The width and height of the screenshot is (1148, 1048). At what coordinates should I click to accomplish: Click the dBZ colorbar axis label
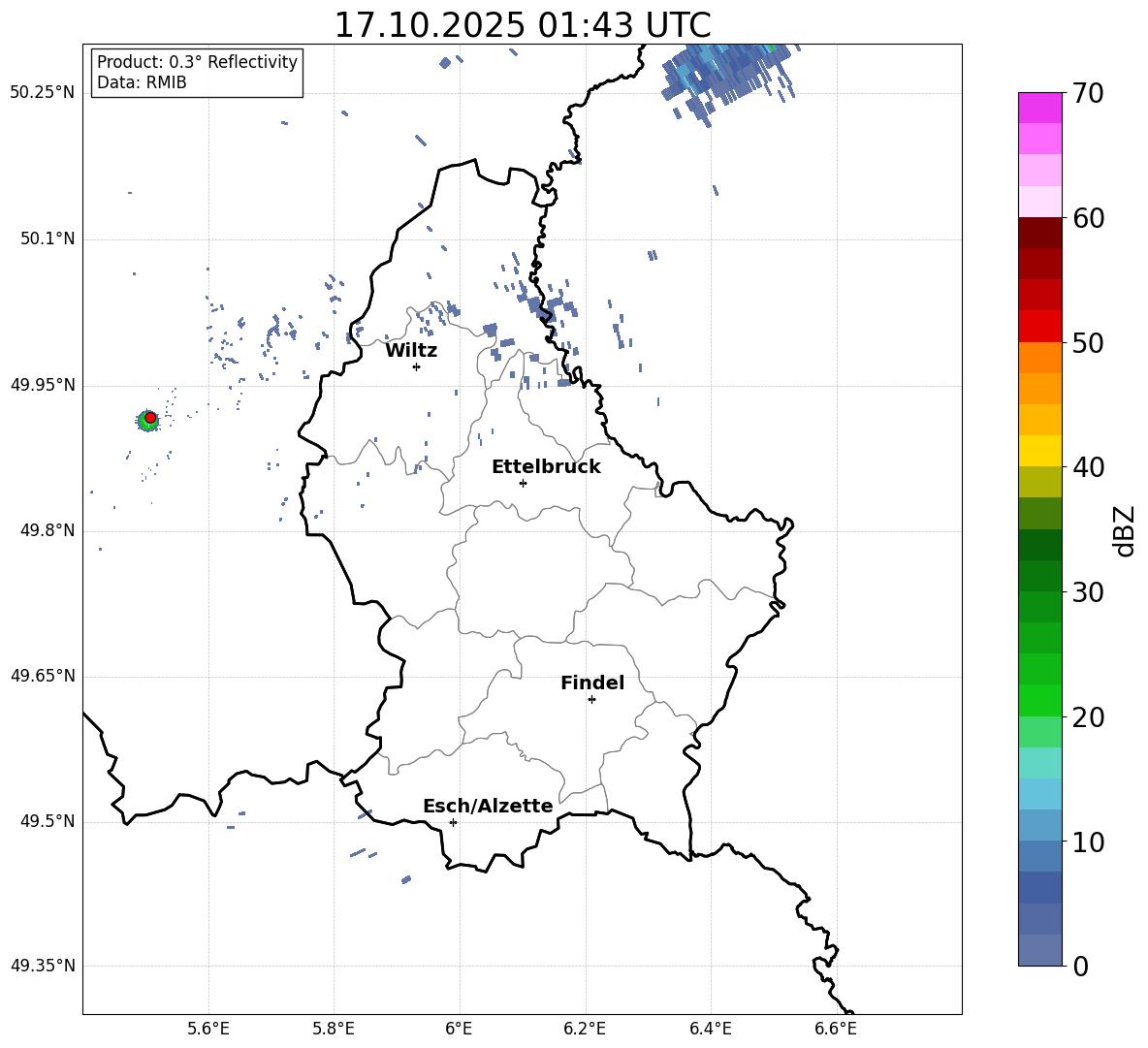1124,530
